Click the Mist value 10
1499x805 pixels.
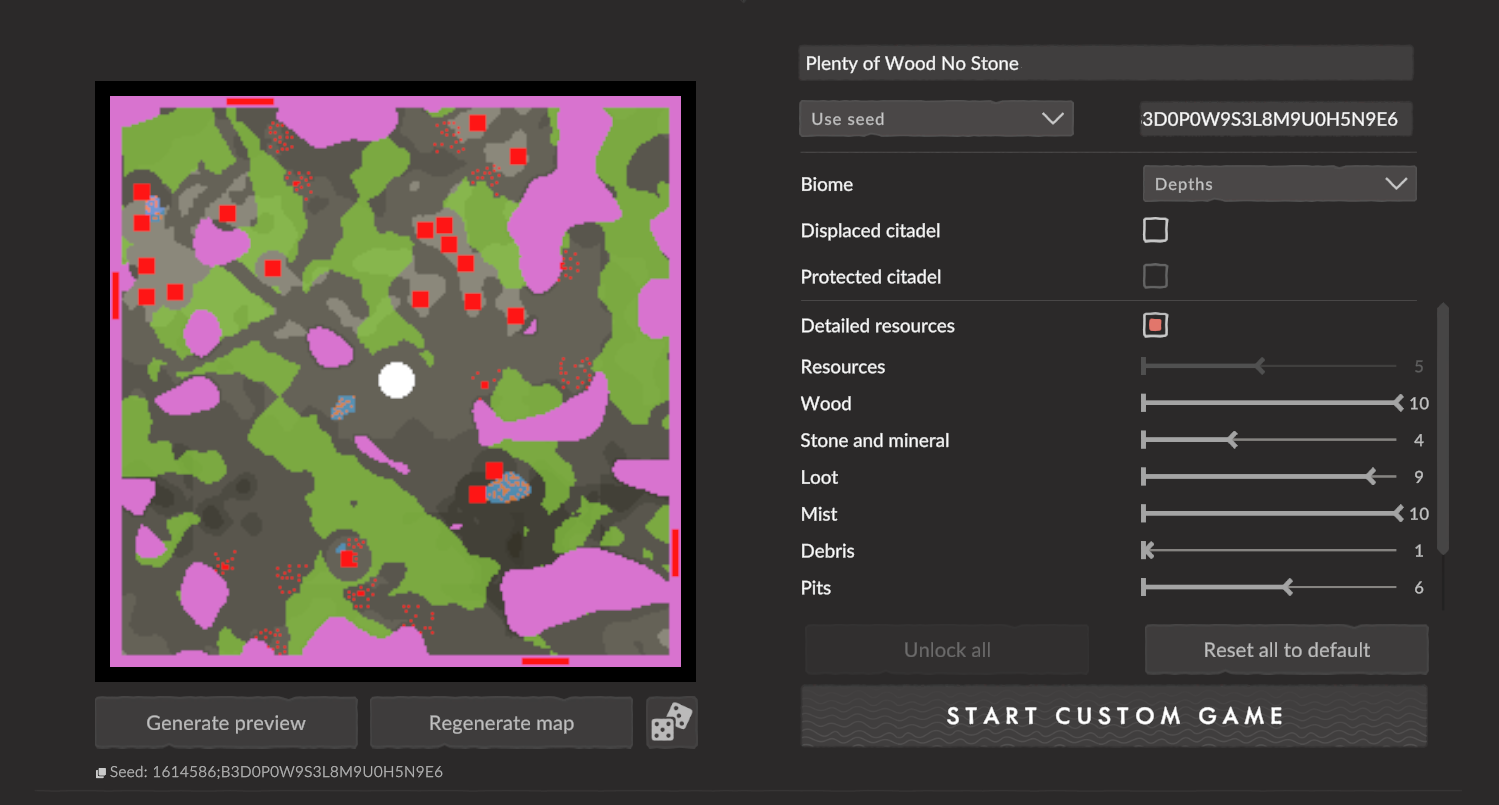[x=1419, y=514]
